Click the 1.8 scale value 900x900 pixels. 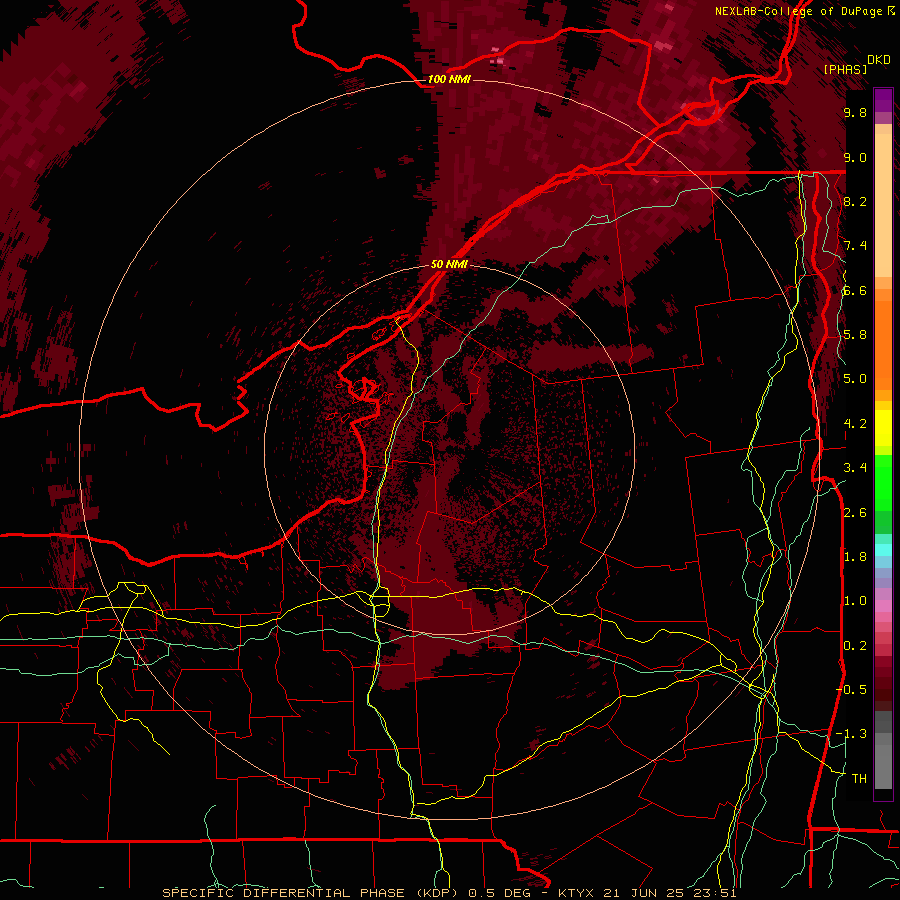pos(855,557)
